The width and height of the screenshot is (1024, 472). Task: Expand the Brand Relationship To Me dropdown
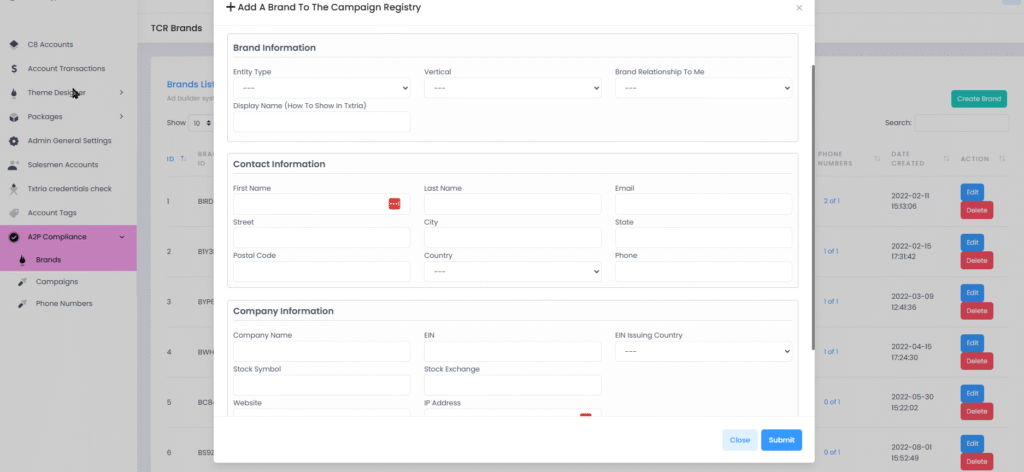pyautogui.click(x=703, y=88)
